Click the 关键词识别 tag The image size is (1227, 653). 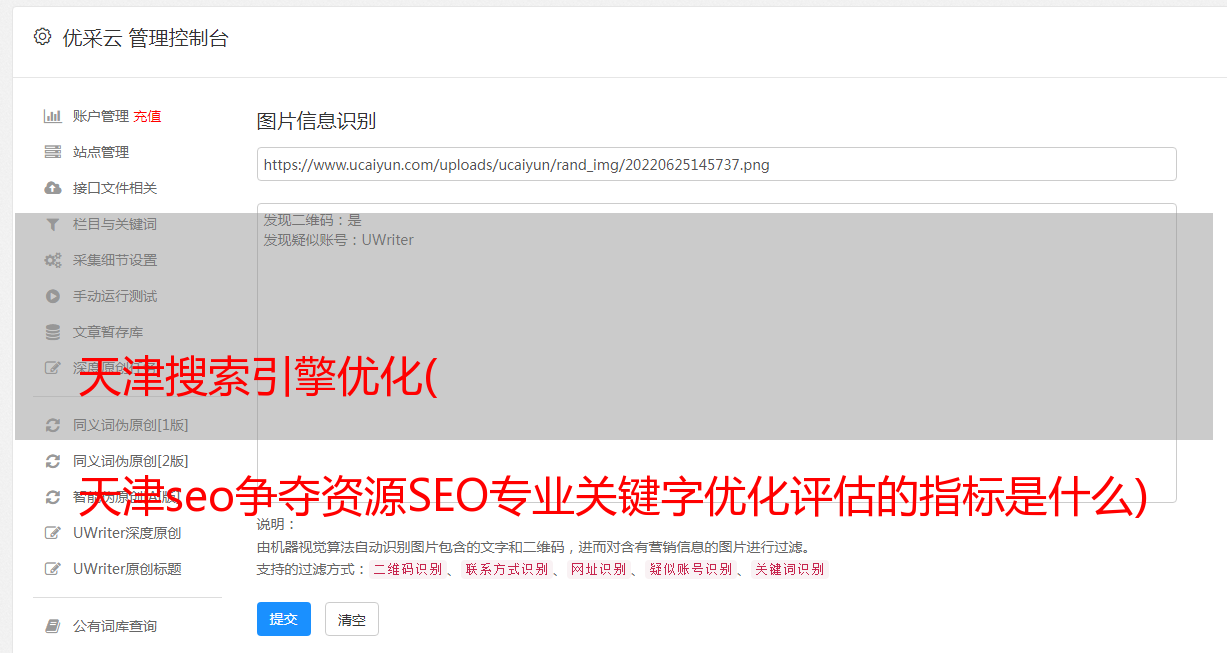pos(789,569)
